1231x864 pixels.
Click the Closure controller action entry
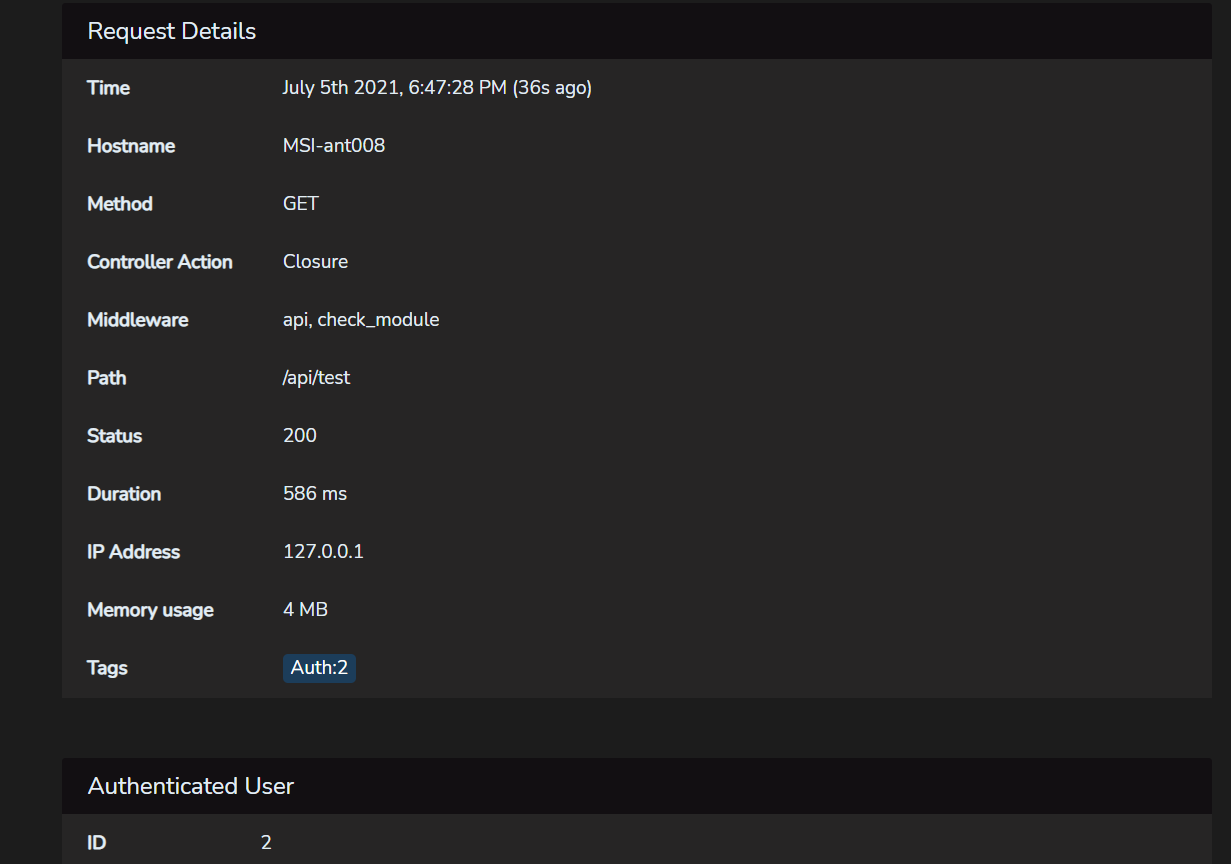tap(315, 261)
